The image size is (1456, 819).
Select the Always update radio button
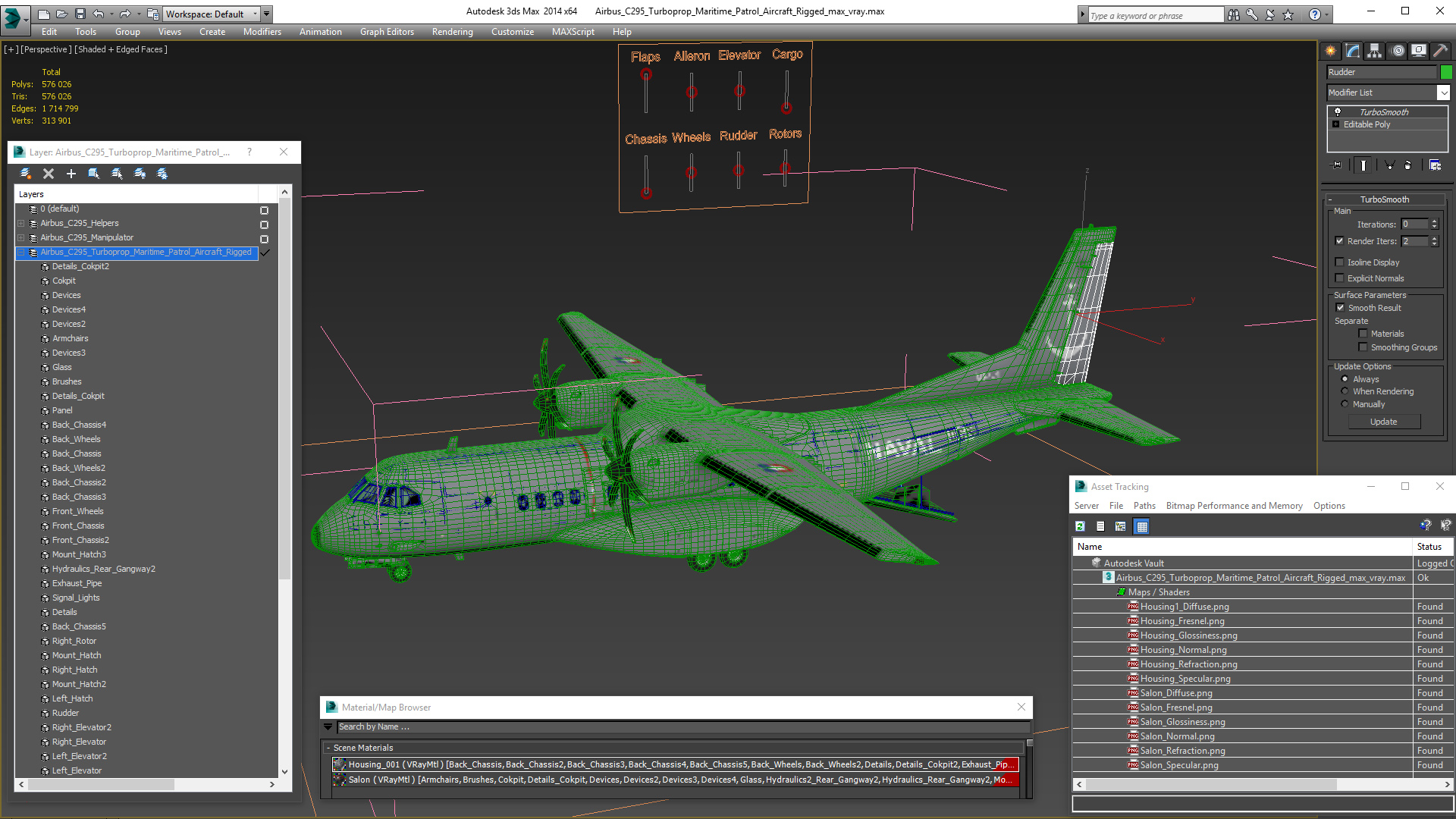tap(1345, 379)
